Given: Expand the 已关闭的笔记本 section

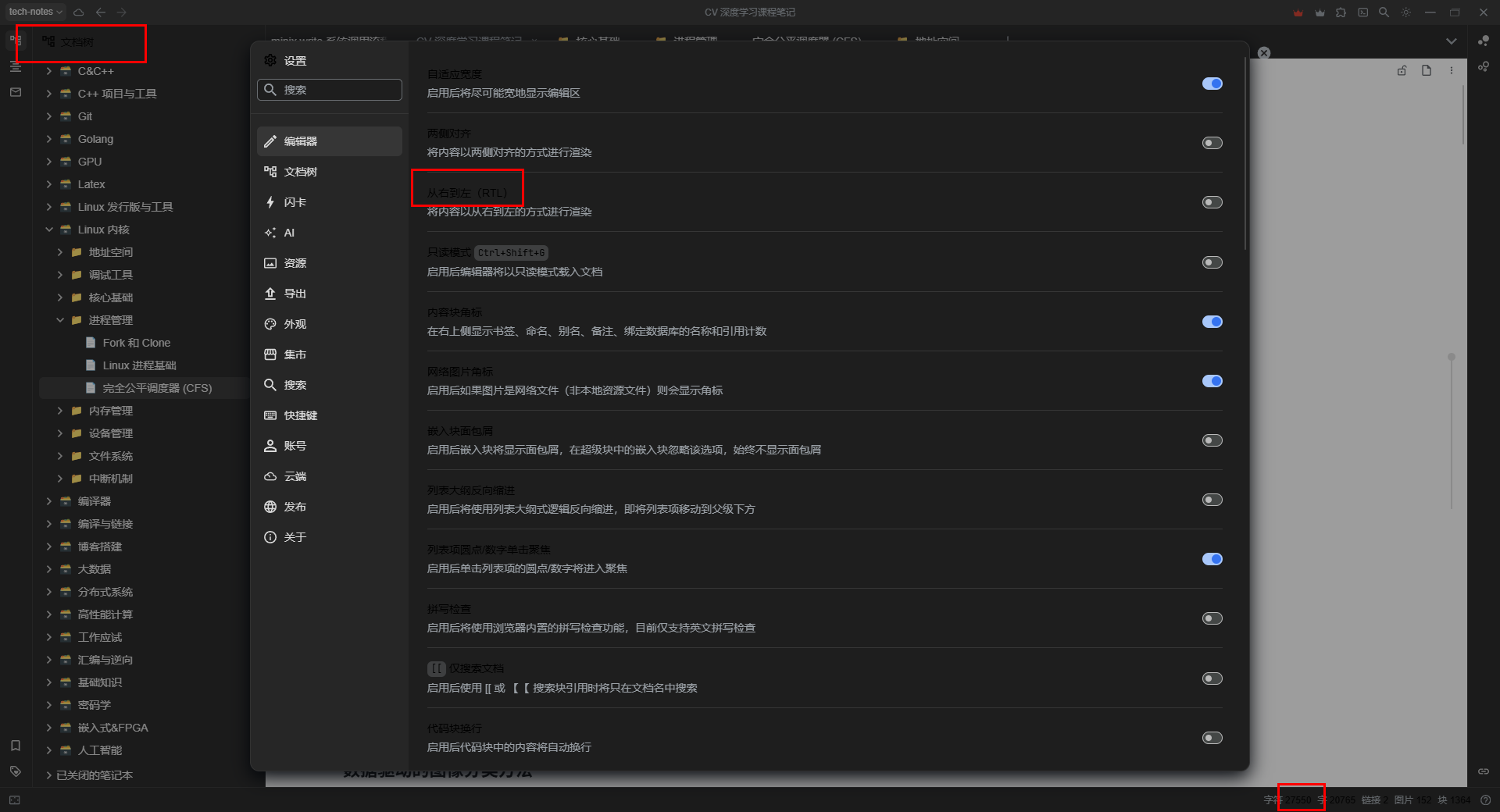Looking at the screenshot, I should [49, 775].
